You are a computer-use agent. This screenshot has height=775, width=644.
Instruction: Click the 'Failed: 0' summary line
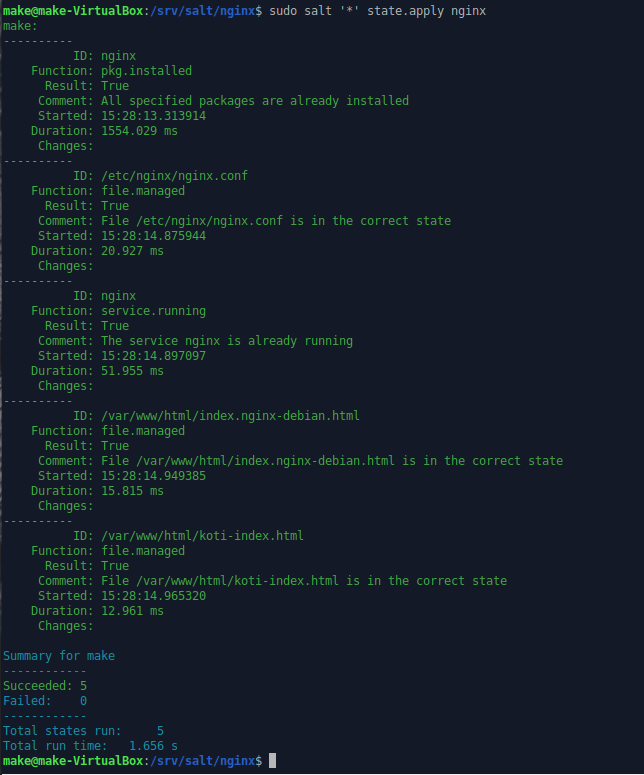(45, 701)
